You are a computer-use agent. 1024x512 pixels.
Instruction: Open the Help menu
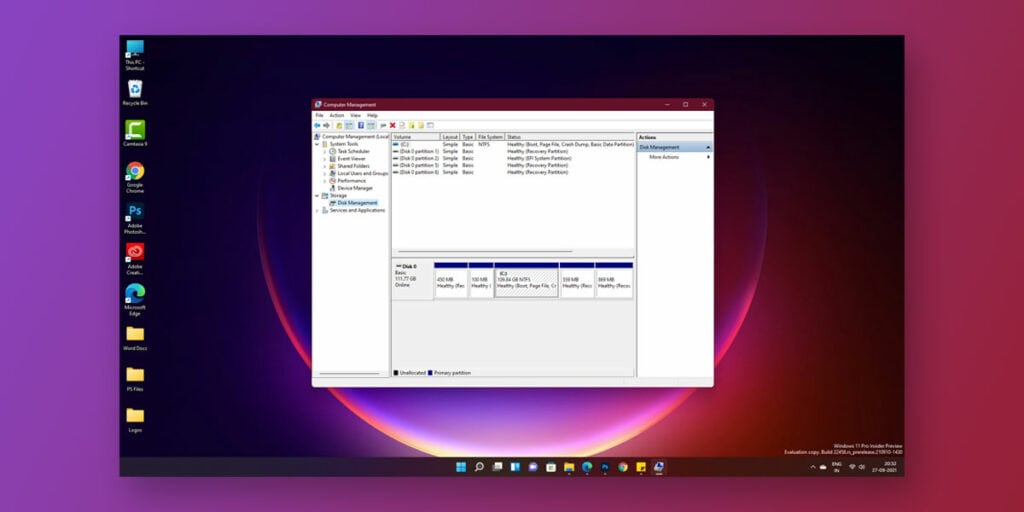[372, 116]
